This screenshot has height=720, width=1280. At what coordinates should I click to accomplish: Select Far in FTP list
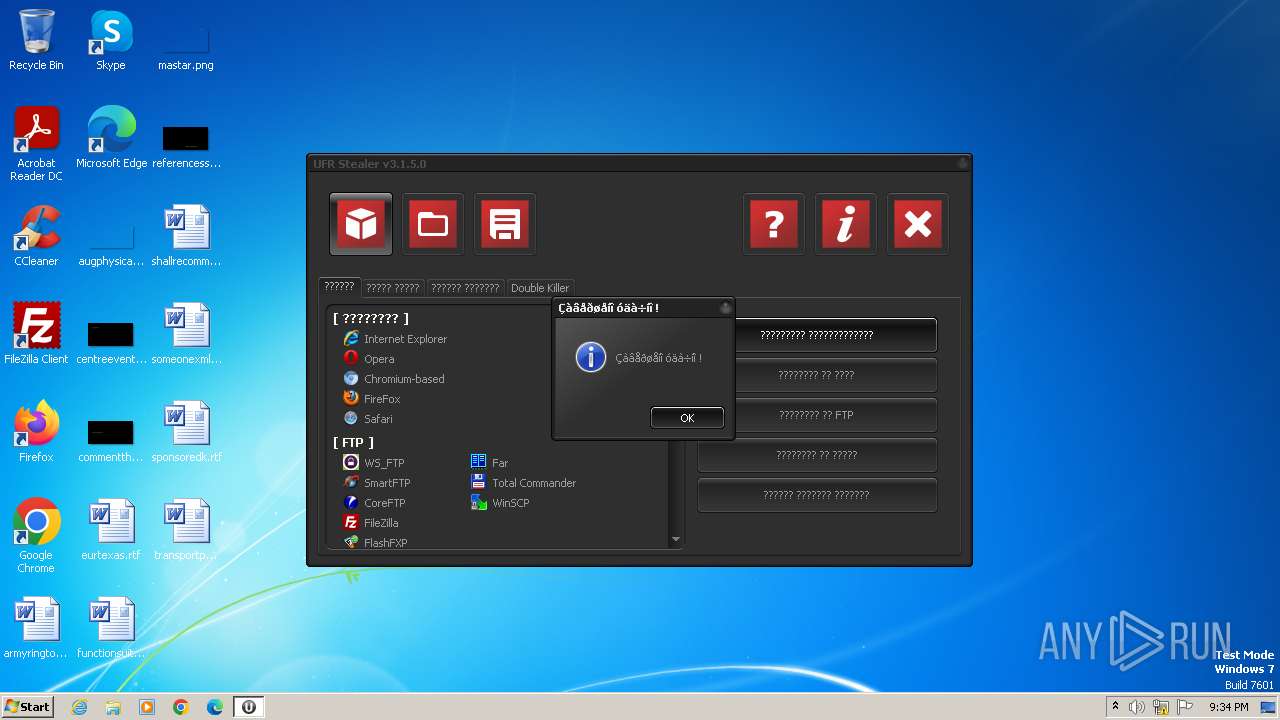pyautogui.click(x=490, y=463)
